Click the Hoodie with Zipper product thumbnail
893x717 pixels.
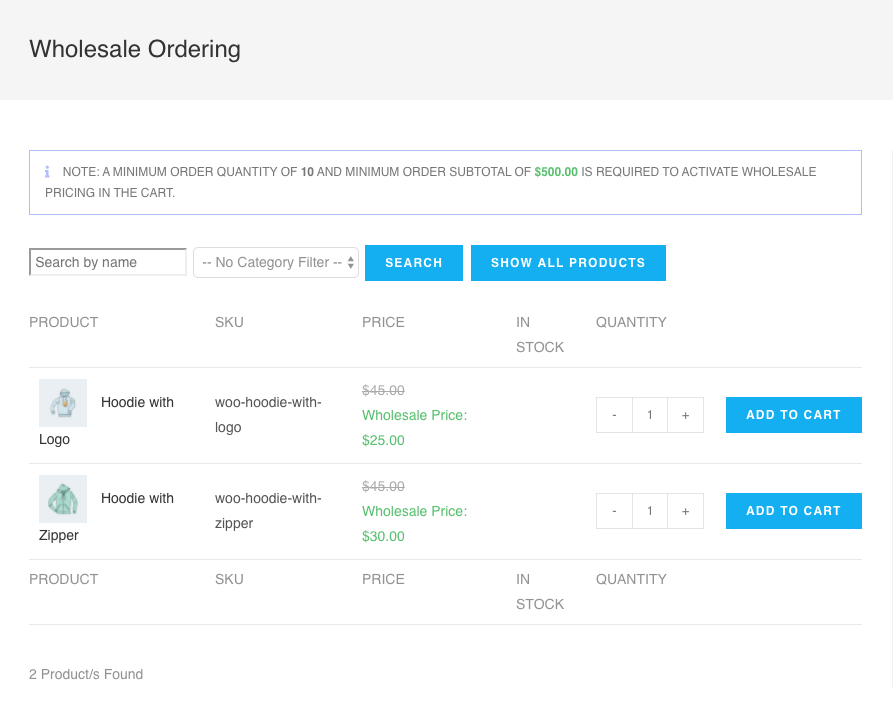(x=63, y=499)
